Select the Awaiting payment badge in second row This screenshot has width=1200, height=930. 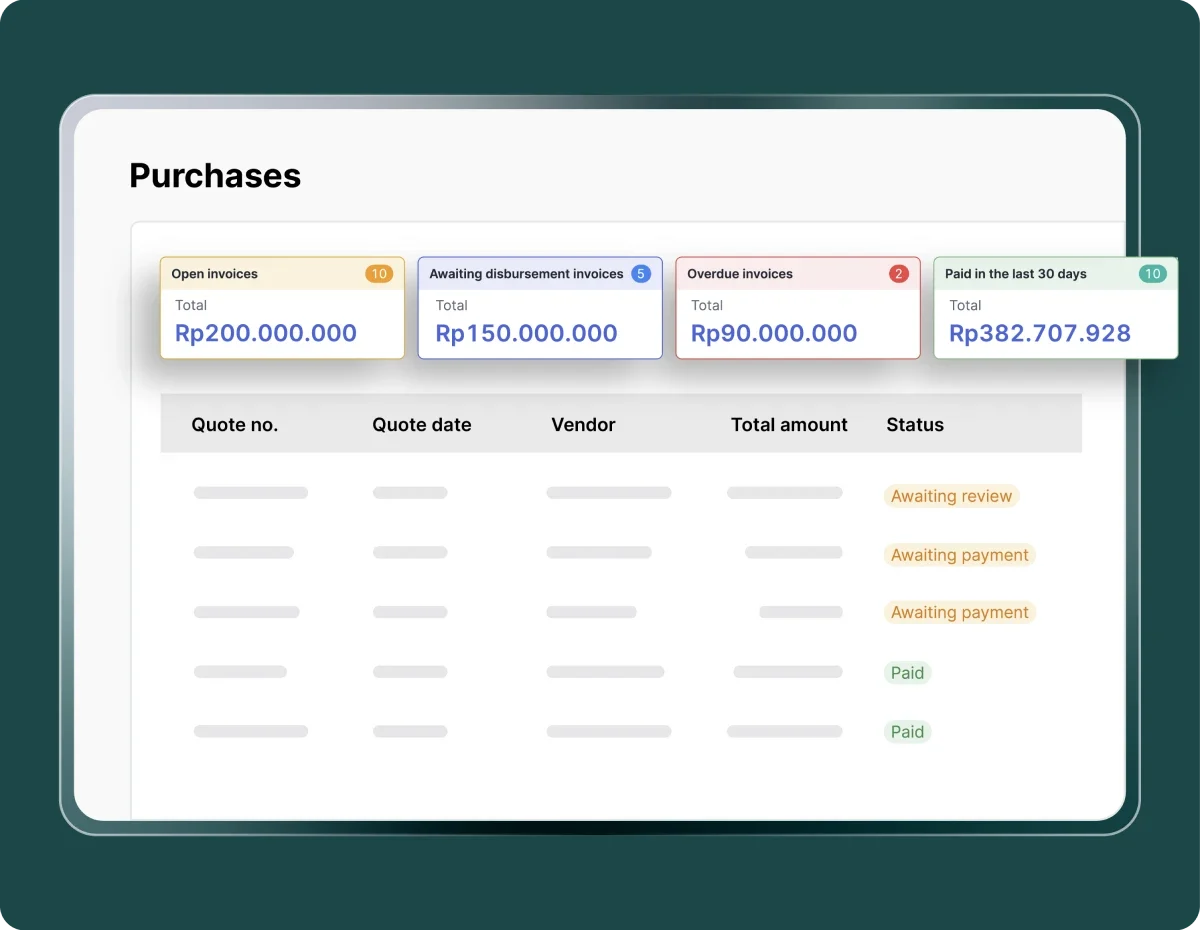point(959,555)
